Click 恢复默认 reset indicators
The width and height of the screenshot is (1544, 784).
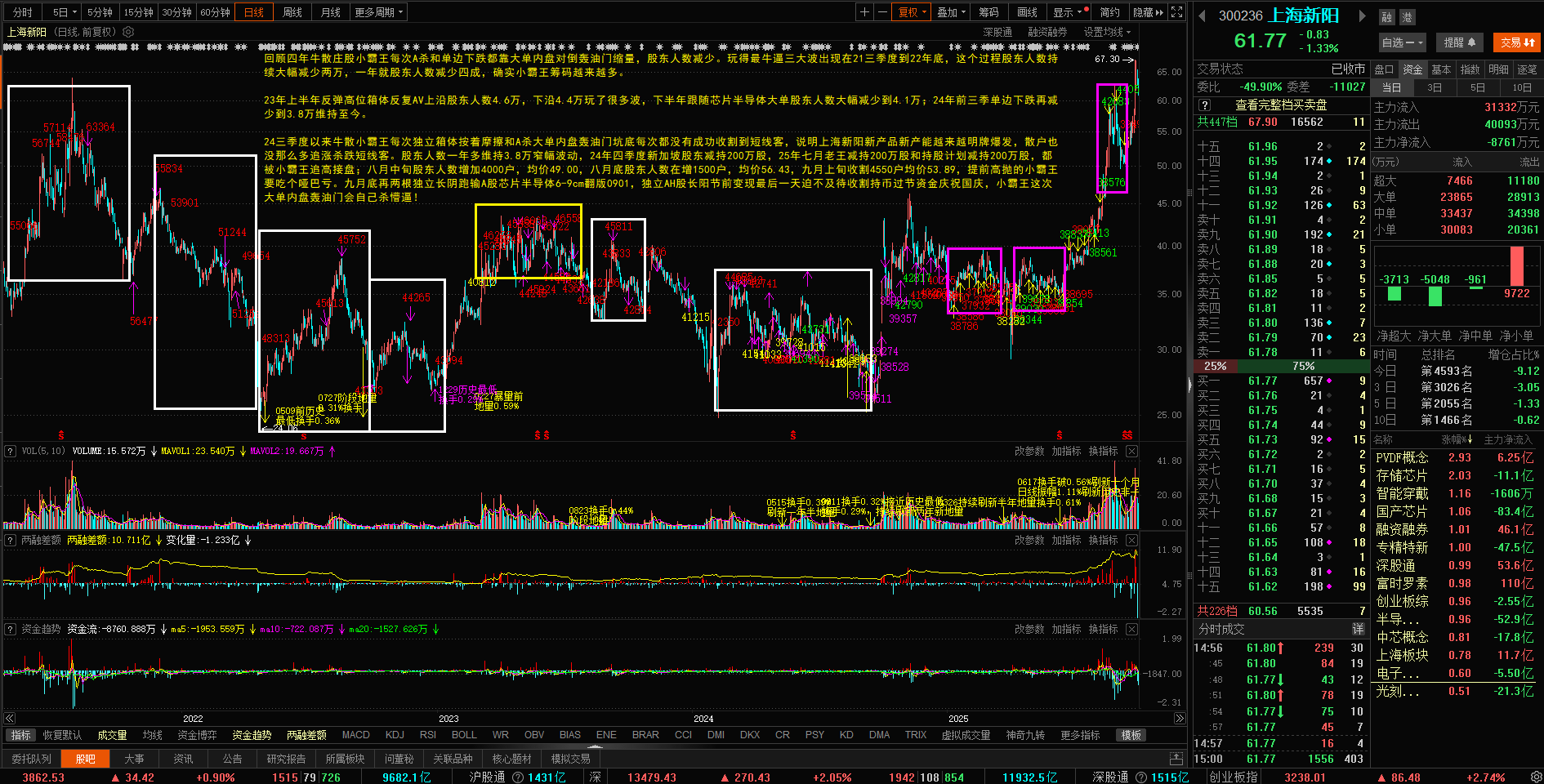62,735
